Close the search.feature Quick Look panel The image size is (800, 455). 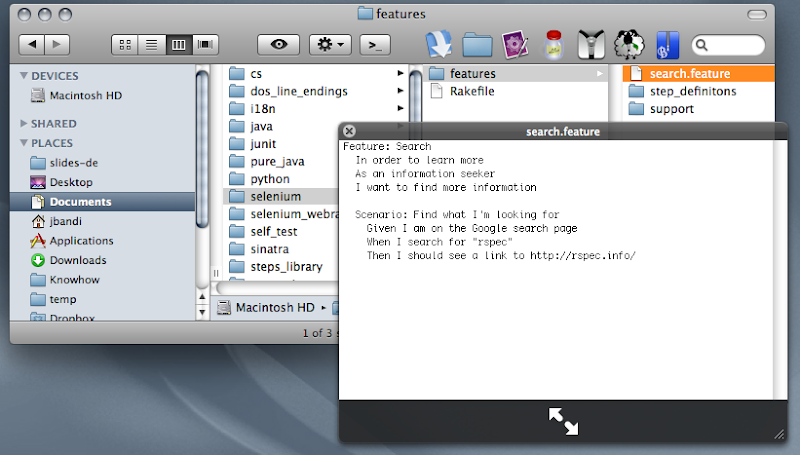tap(349, 131)
